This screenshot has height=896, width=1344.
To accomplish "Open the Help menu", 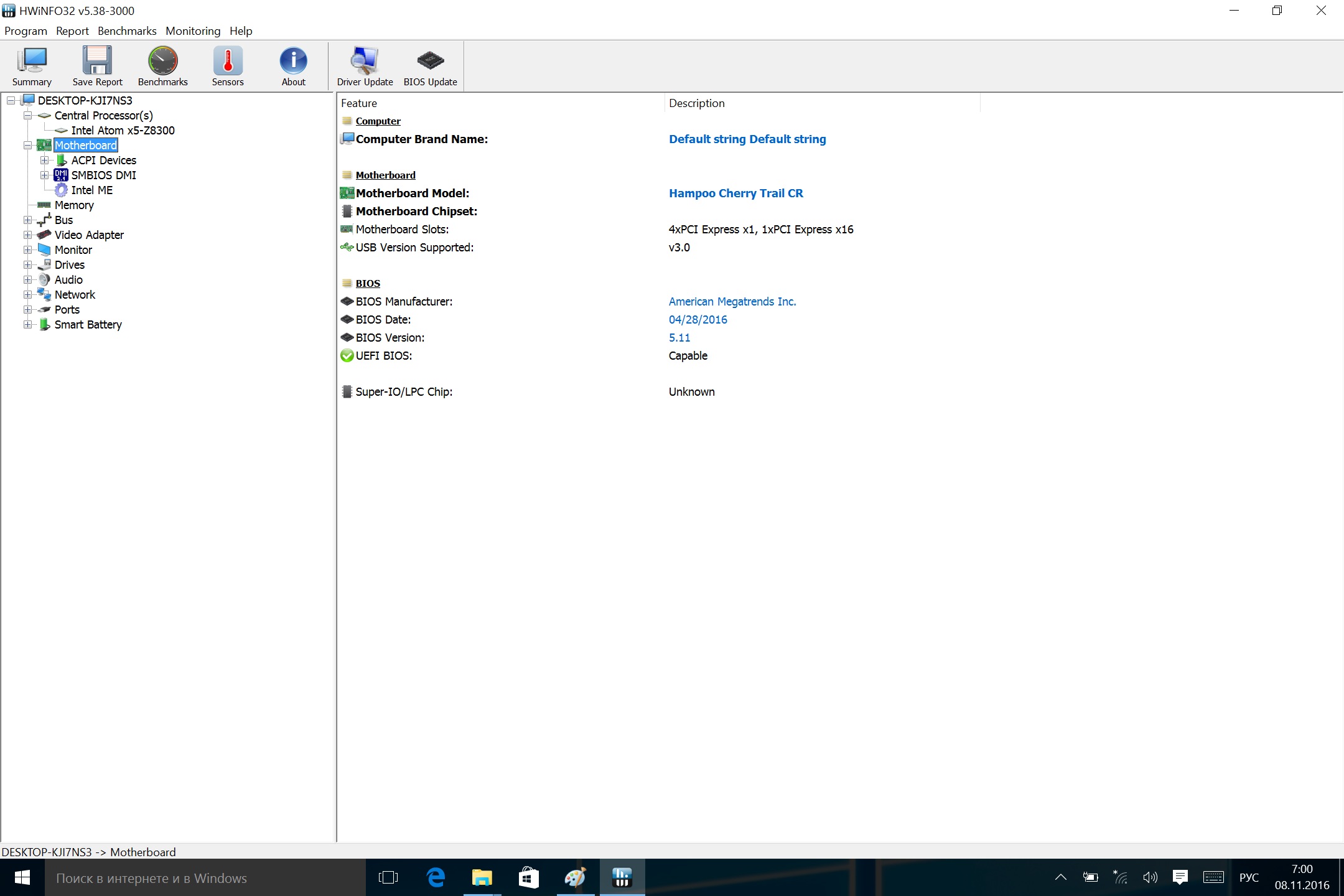I will coord(241,31).
